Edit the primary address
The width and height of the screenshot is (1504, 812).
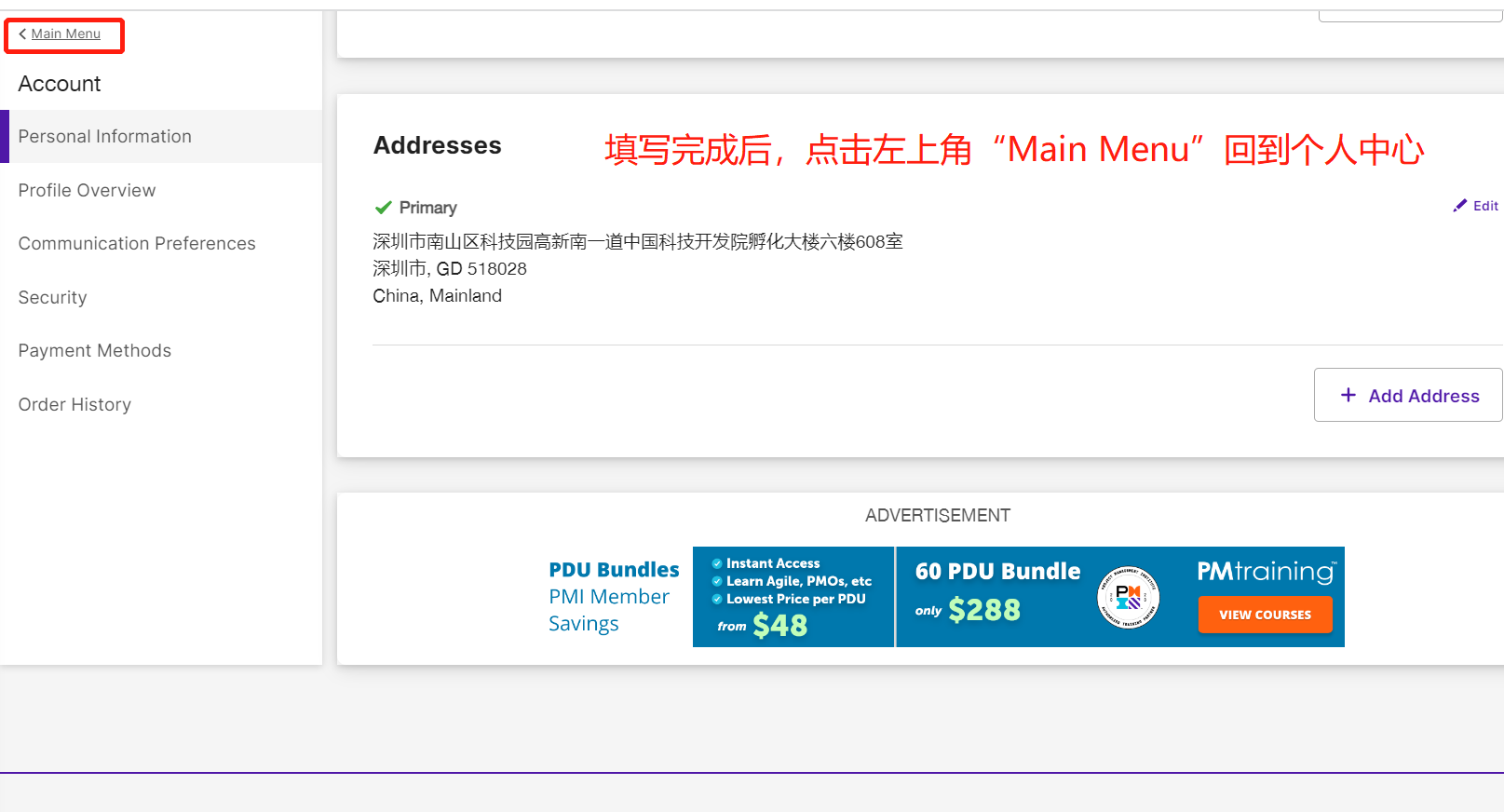1476,206
